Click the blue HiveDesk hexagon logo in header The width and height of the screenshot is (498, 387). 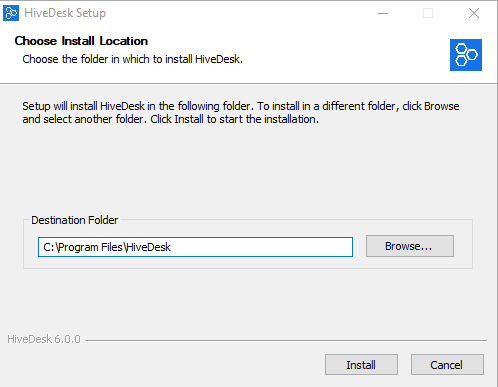[466, 55]
